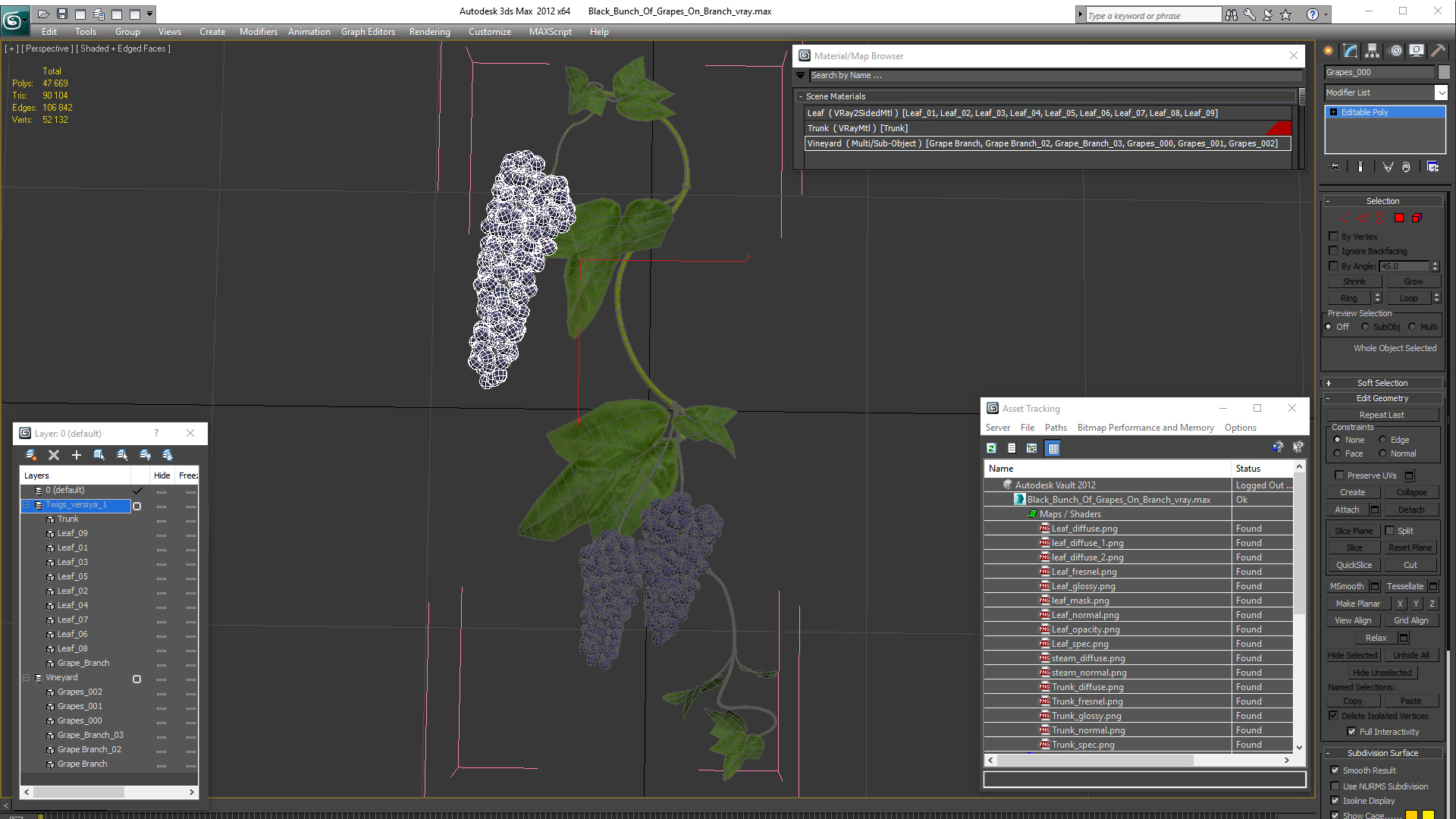This screenshot has height=819, width=1456.
Task: Hide or unhide all layers icon
Action: pyautogui.click(x=145, y=455)
